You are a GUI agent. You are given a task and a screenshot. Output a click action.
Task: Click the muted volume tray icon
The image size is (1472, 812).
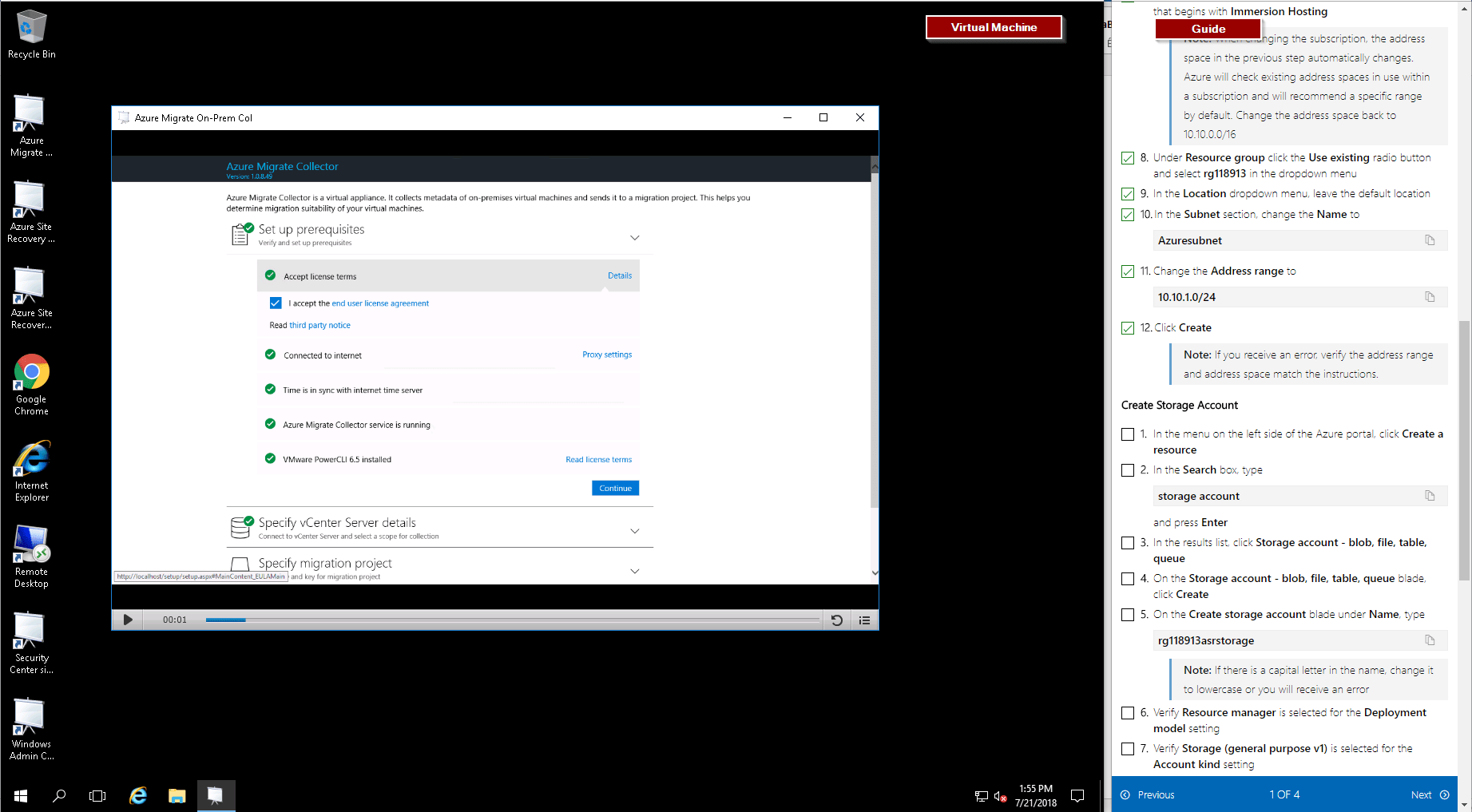1000,796
